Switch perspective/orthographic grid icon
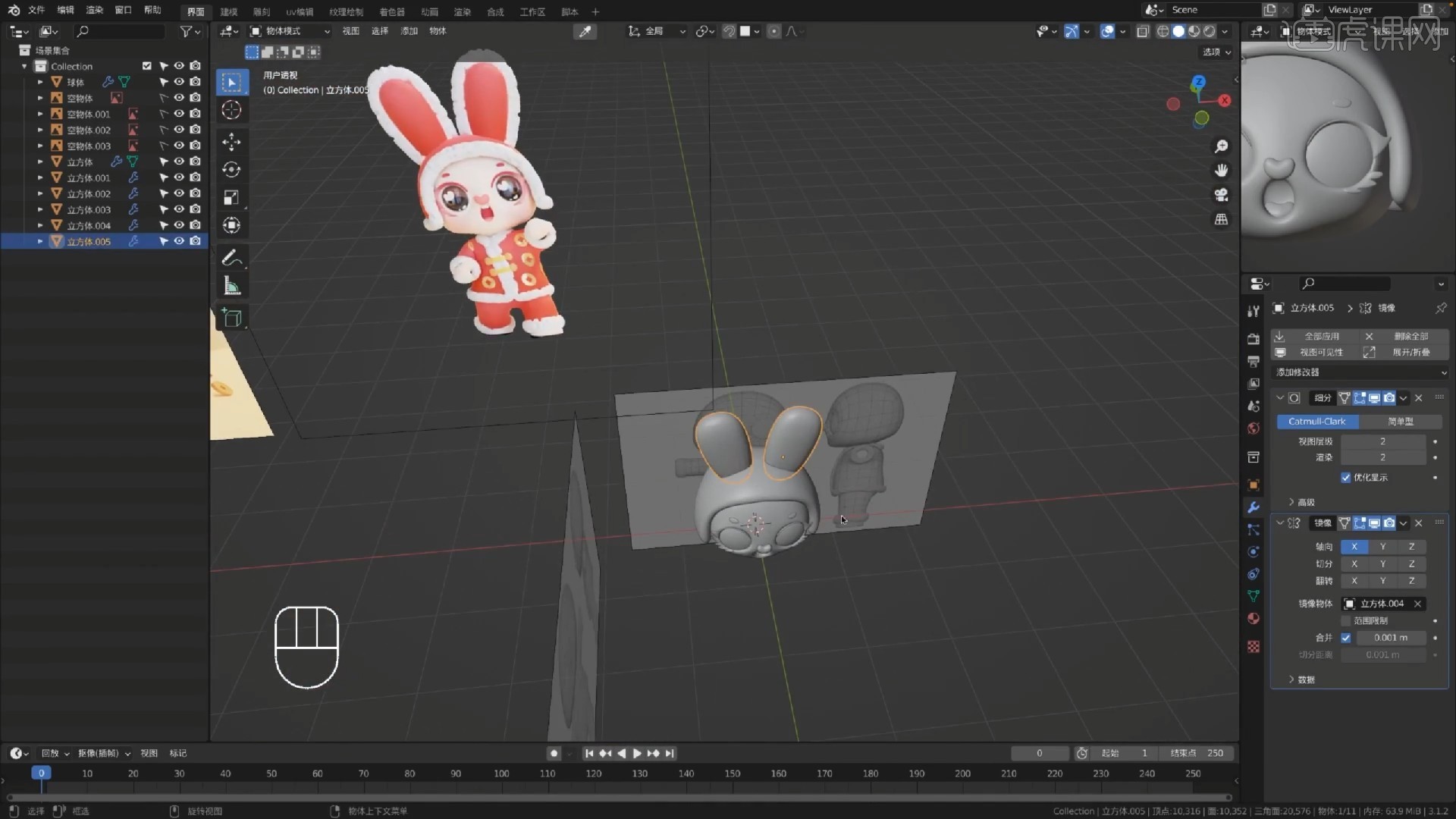 click(x=1221, y=219)
